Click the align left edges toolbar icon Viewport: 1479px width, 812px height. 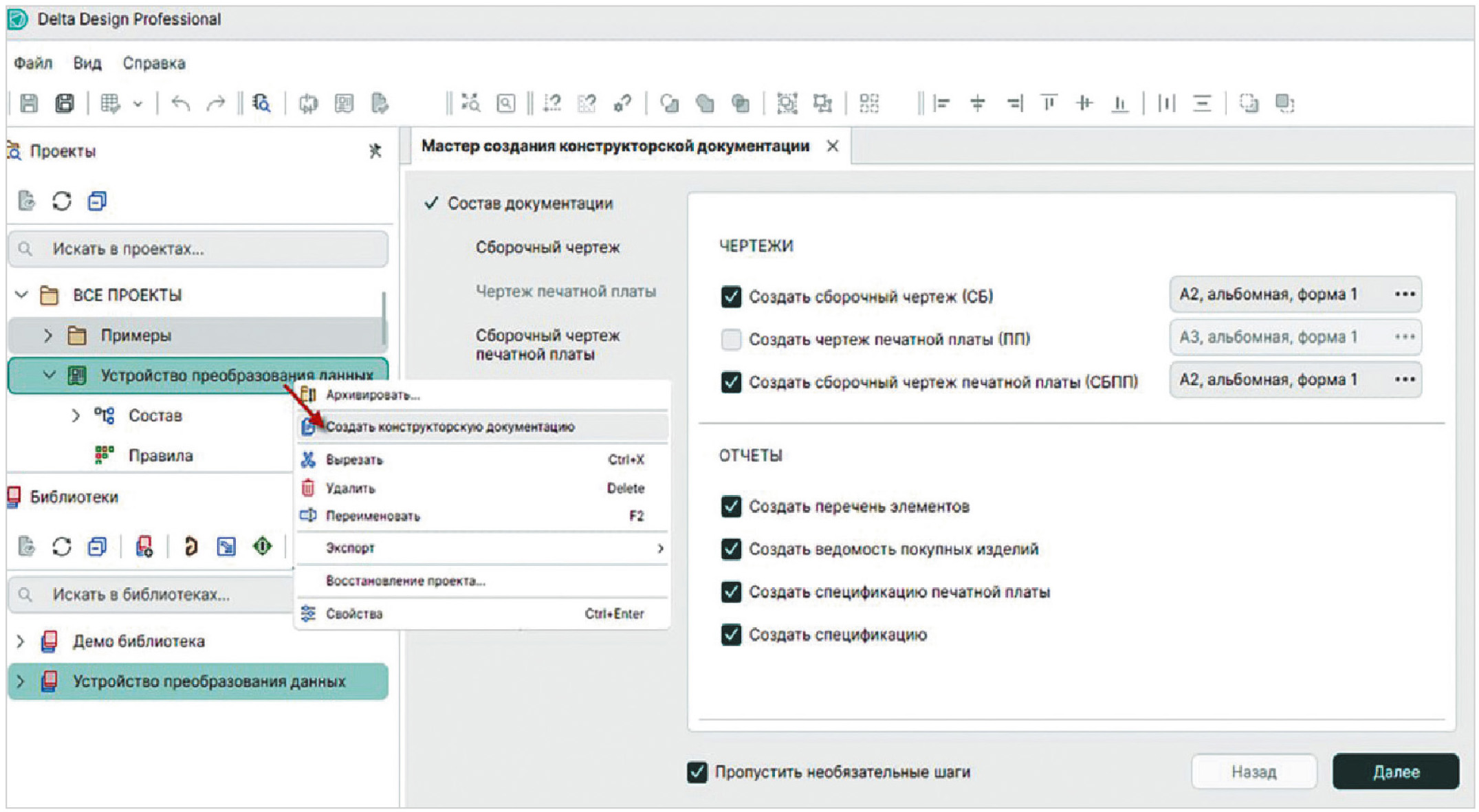tap(941, 103)
